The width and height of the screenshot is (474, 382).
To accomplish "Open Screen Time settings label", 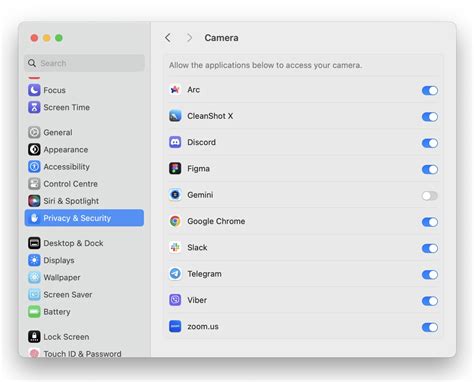I will click(x=67, y=107).
